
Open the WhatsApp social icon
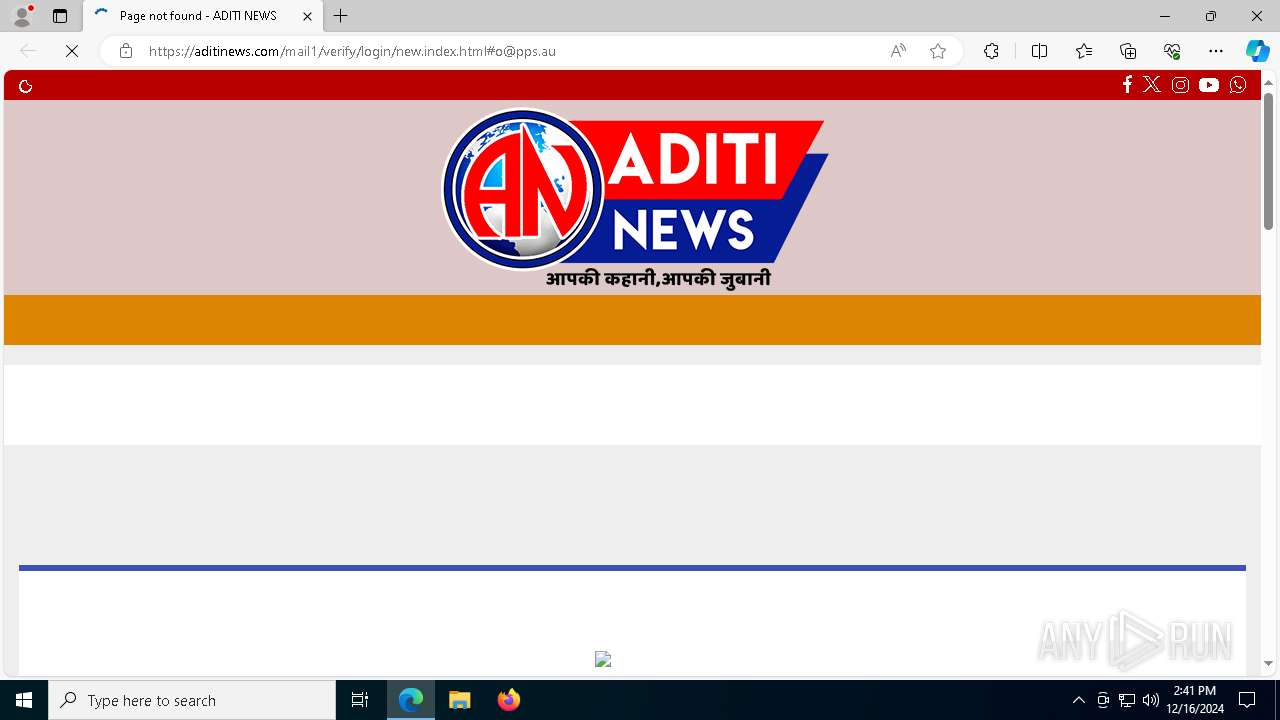click(x=1238, y=85)
